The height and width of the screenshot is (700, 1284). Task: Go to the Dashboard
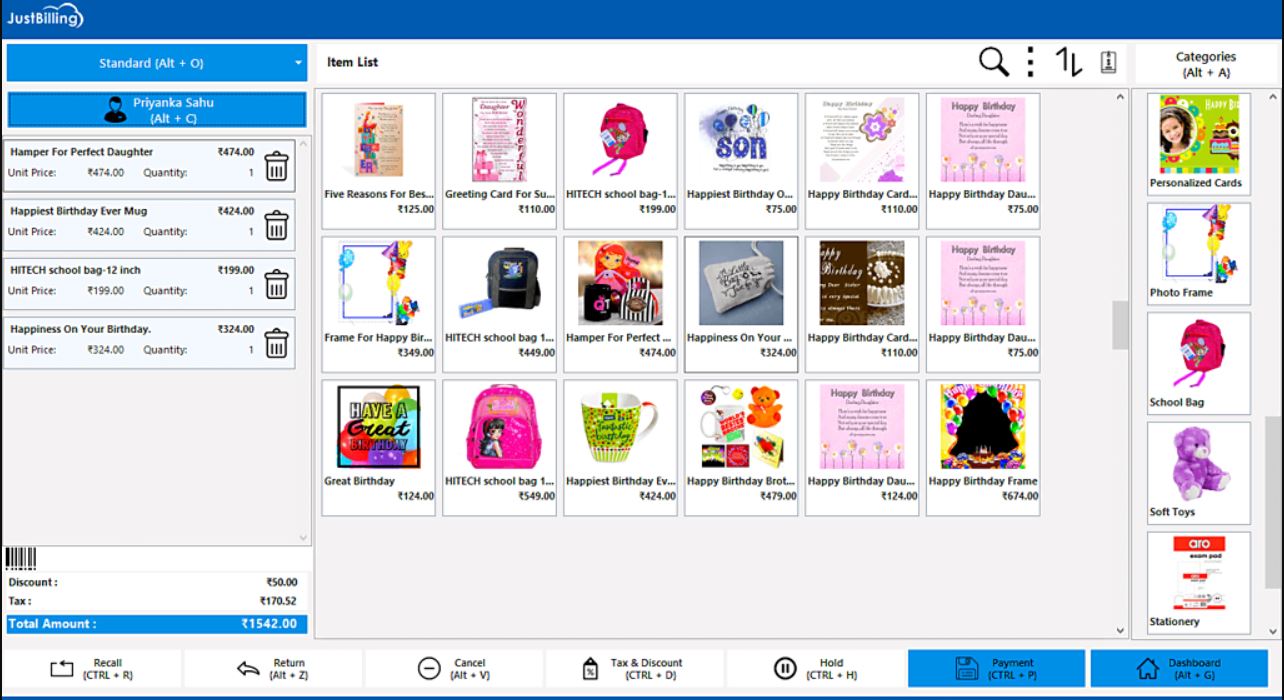coord(1178,668)
